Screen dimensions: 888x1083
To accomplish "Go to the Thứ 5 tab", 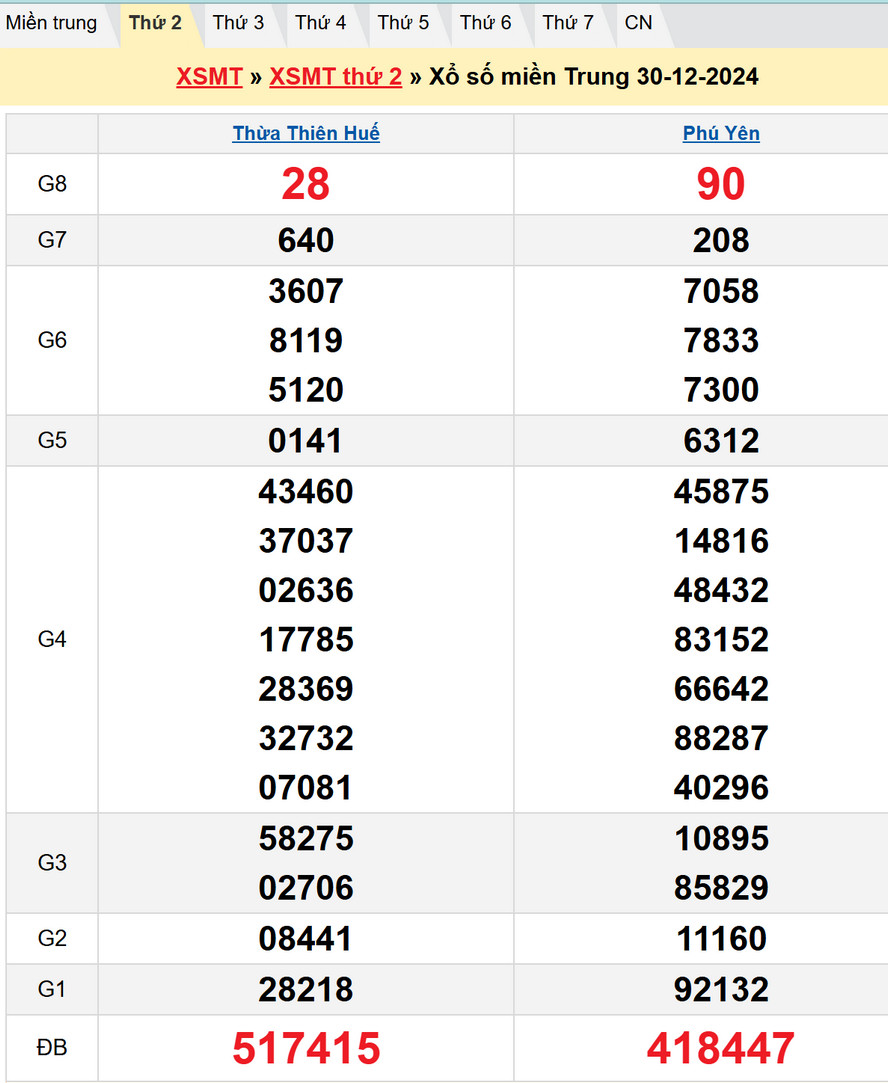I will 403,23.
